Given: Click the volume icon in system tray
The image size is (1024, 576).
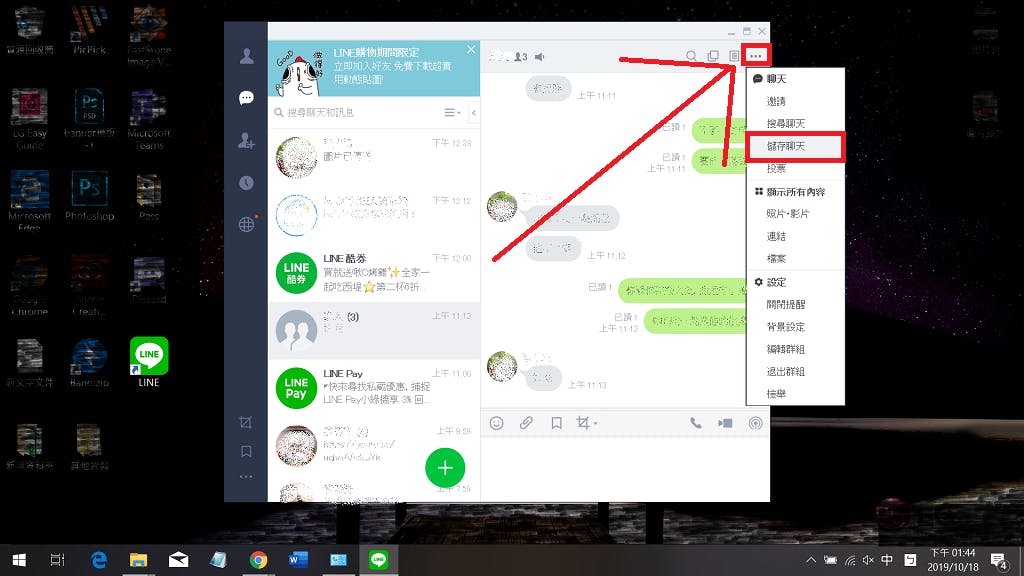Looking at the screenshot, I should [868, 560].
